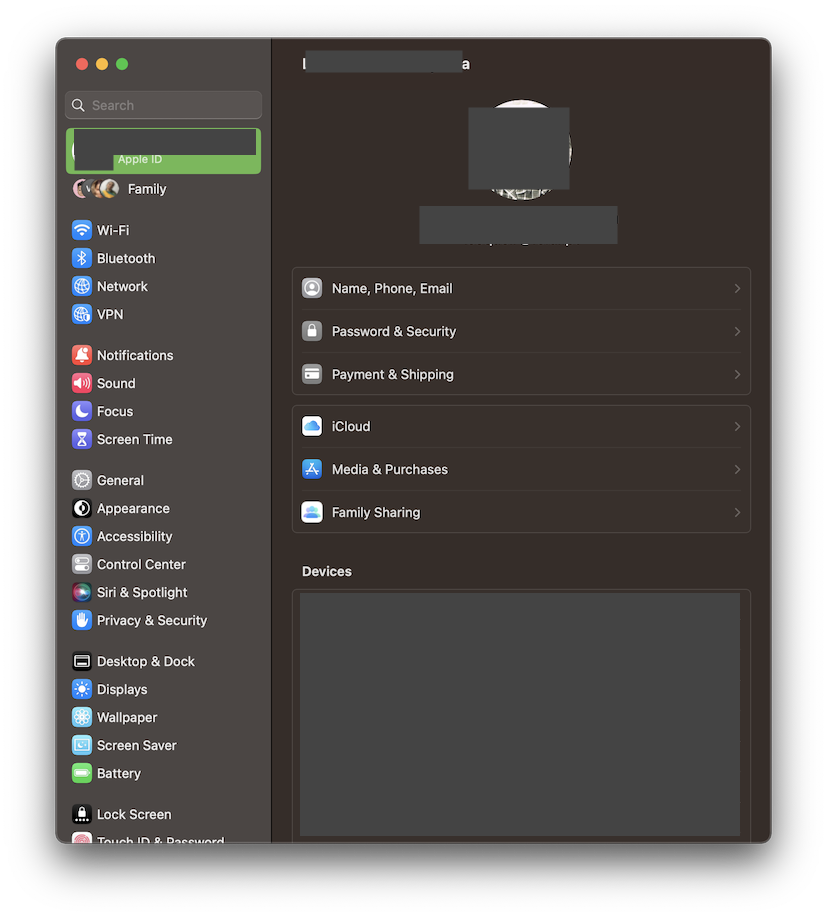Open Control Center label in sidebar

point(141,565)
